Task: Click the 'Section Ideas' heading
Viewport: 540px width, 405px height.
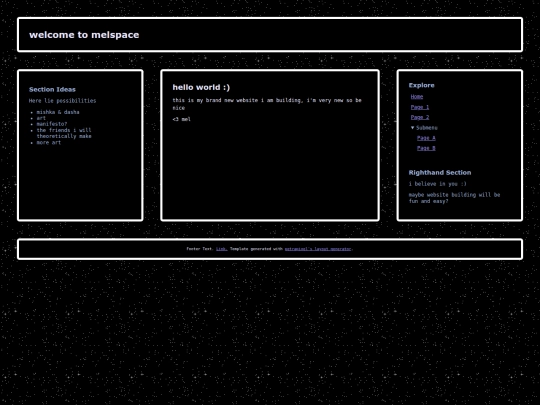Action: [x=52, y=90]
